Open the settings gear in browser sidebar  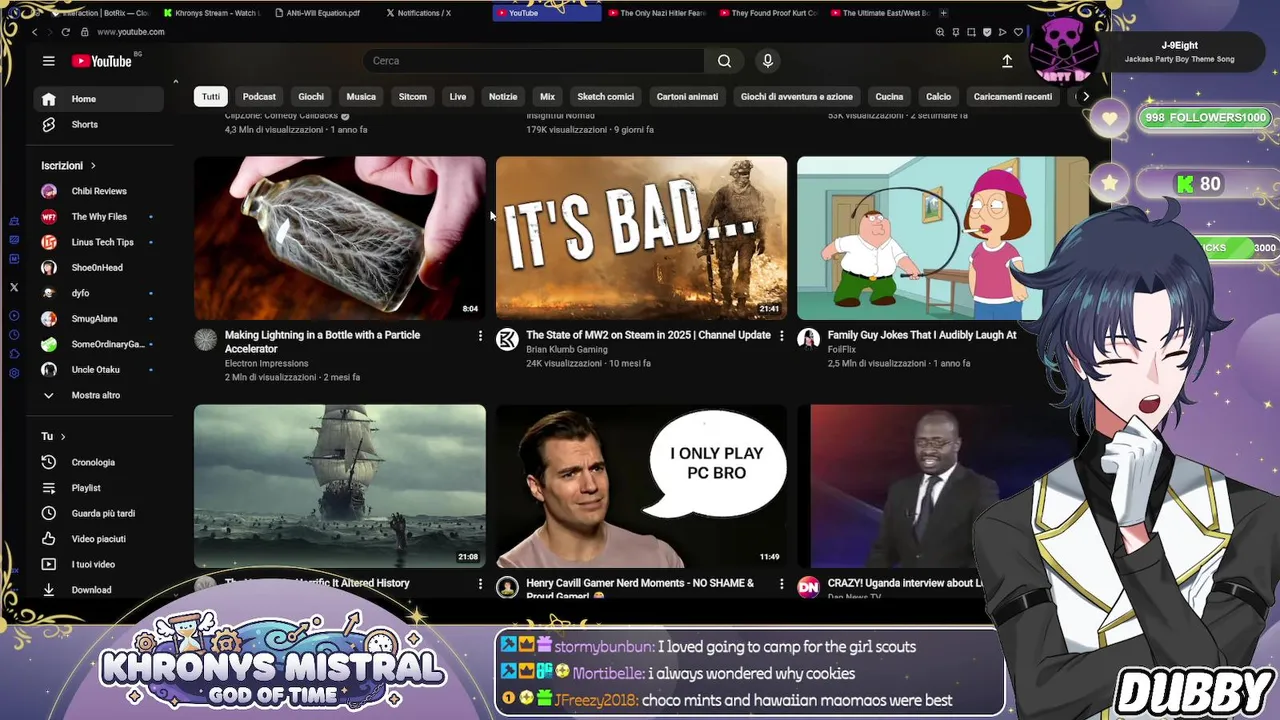point(14,373)
